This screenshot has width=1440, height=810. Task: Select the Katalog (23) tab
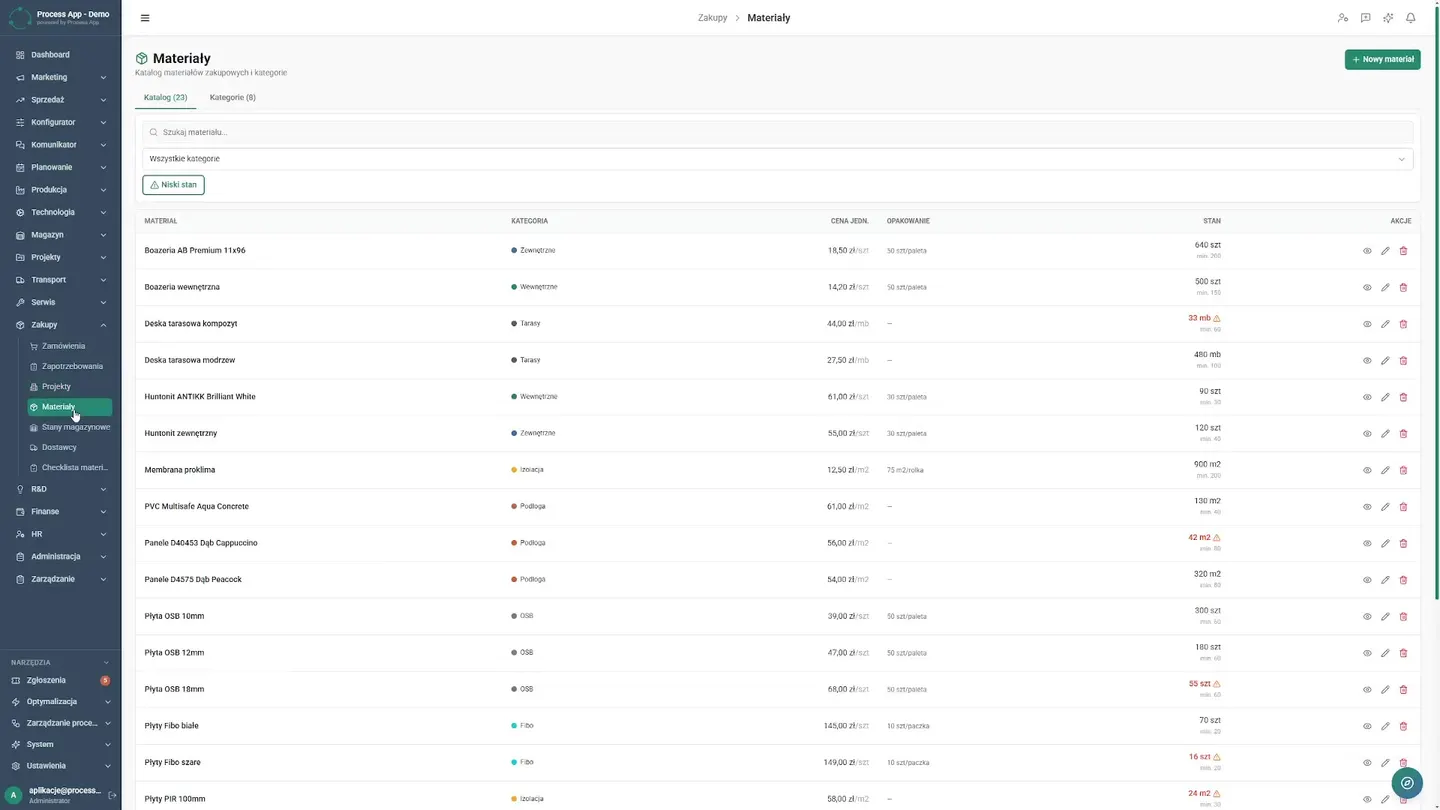click(166, 98)
